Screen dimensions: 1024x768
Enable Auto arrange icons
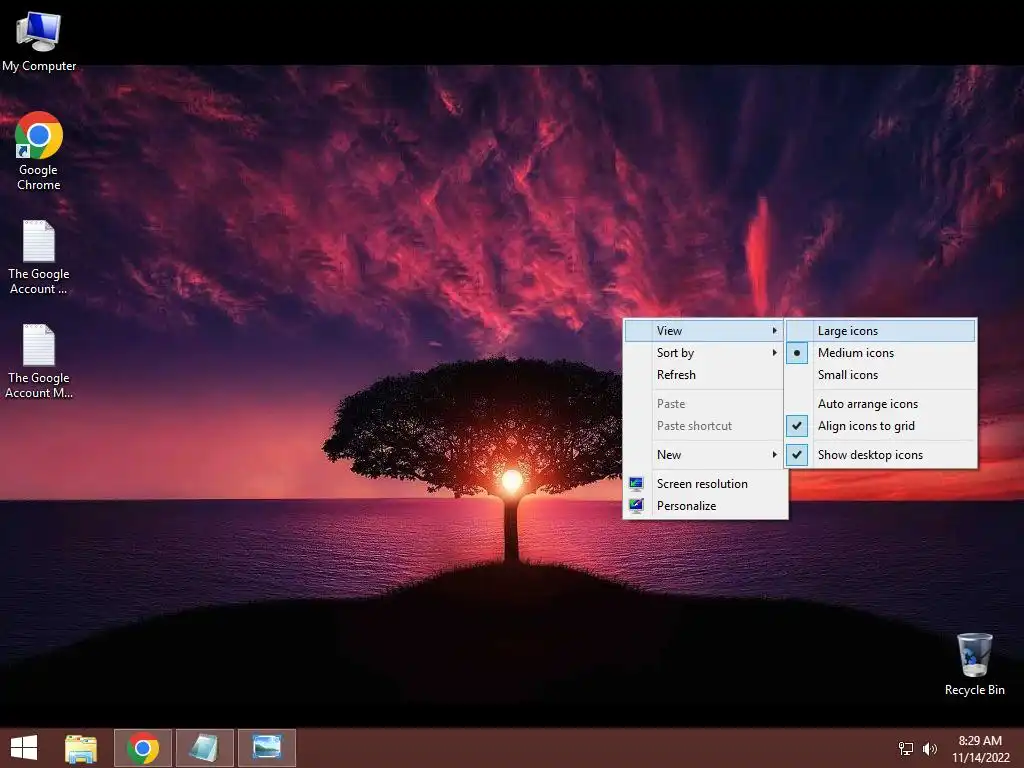881,404
